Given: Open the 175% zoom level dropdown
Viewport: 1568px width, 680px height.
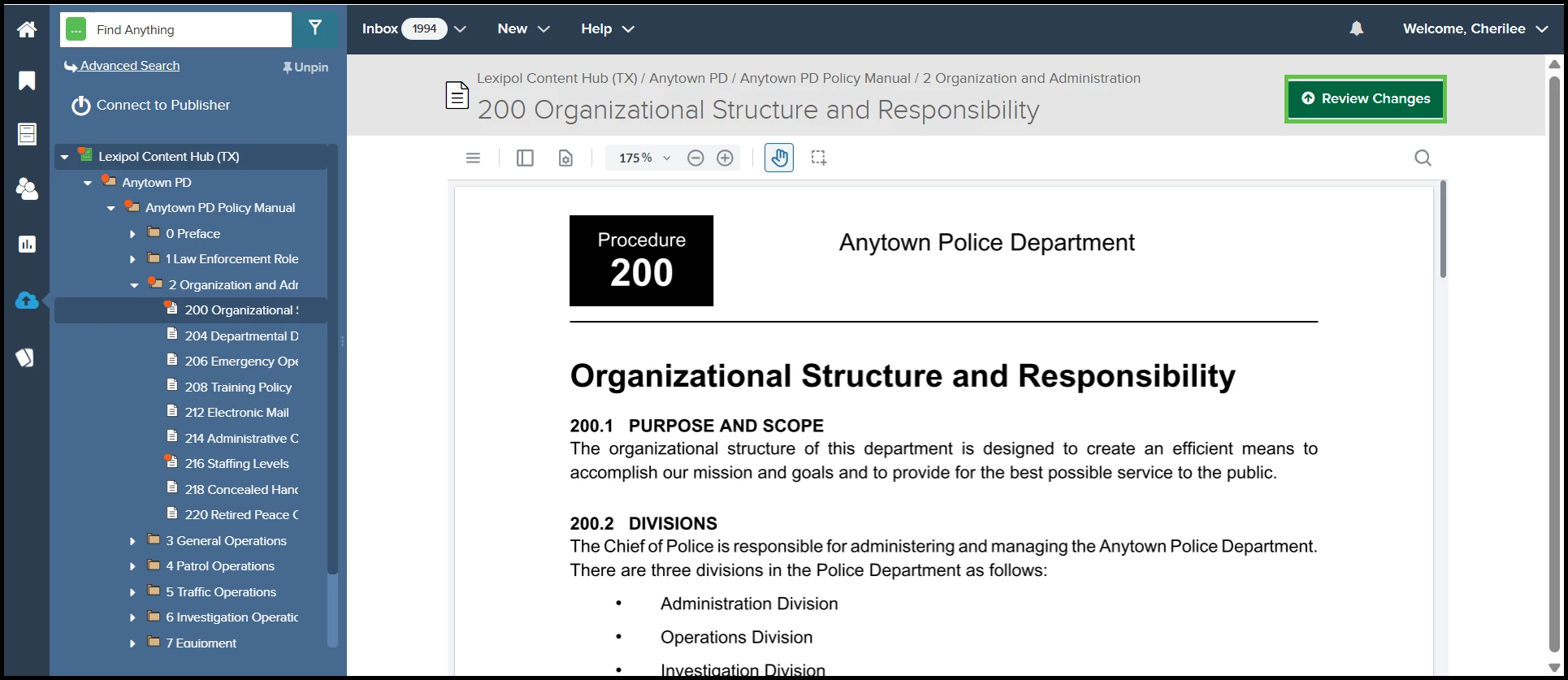Looking at the screenshot, I should pyautogui.click(x=645, y=158).
